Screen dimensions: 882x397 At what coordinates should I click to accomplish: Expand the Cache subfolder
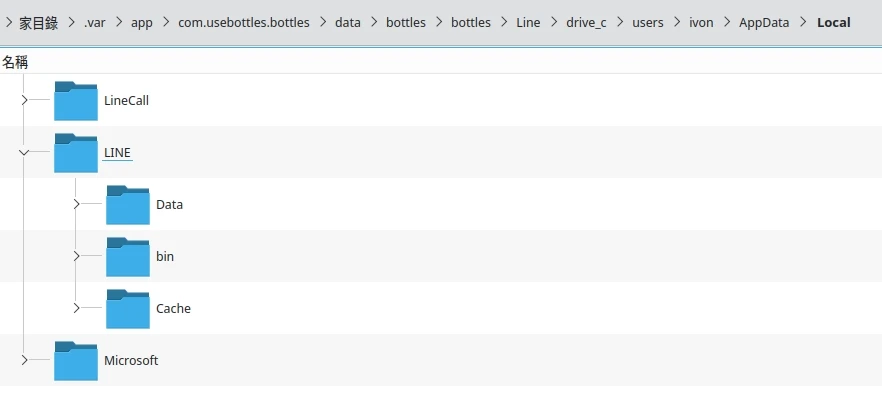[x=76, y=308]
